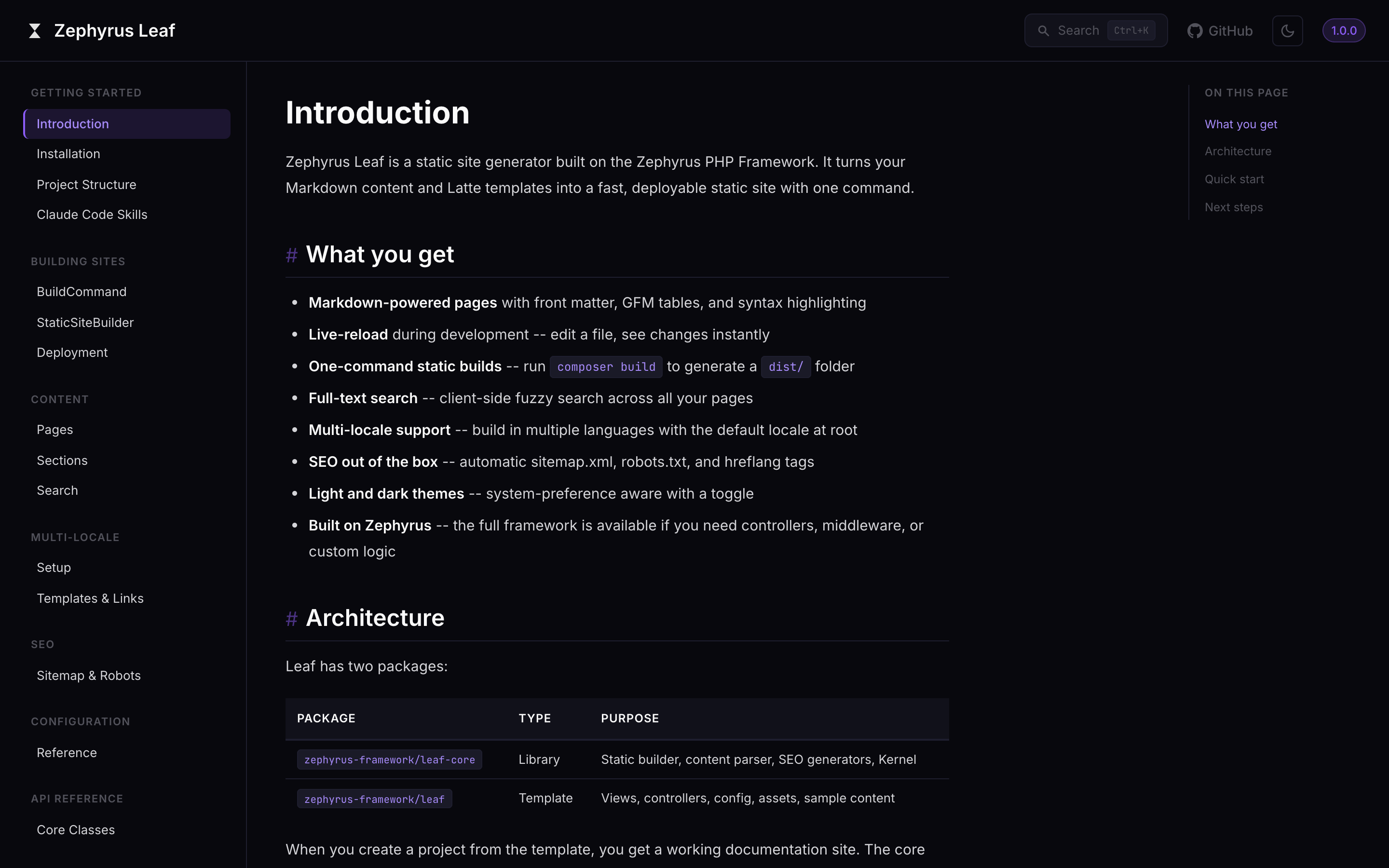Click the search magnifier icon
Screen dimensions: 1389x868
[1045, 30]
